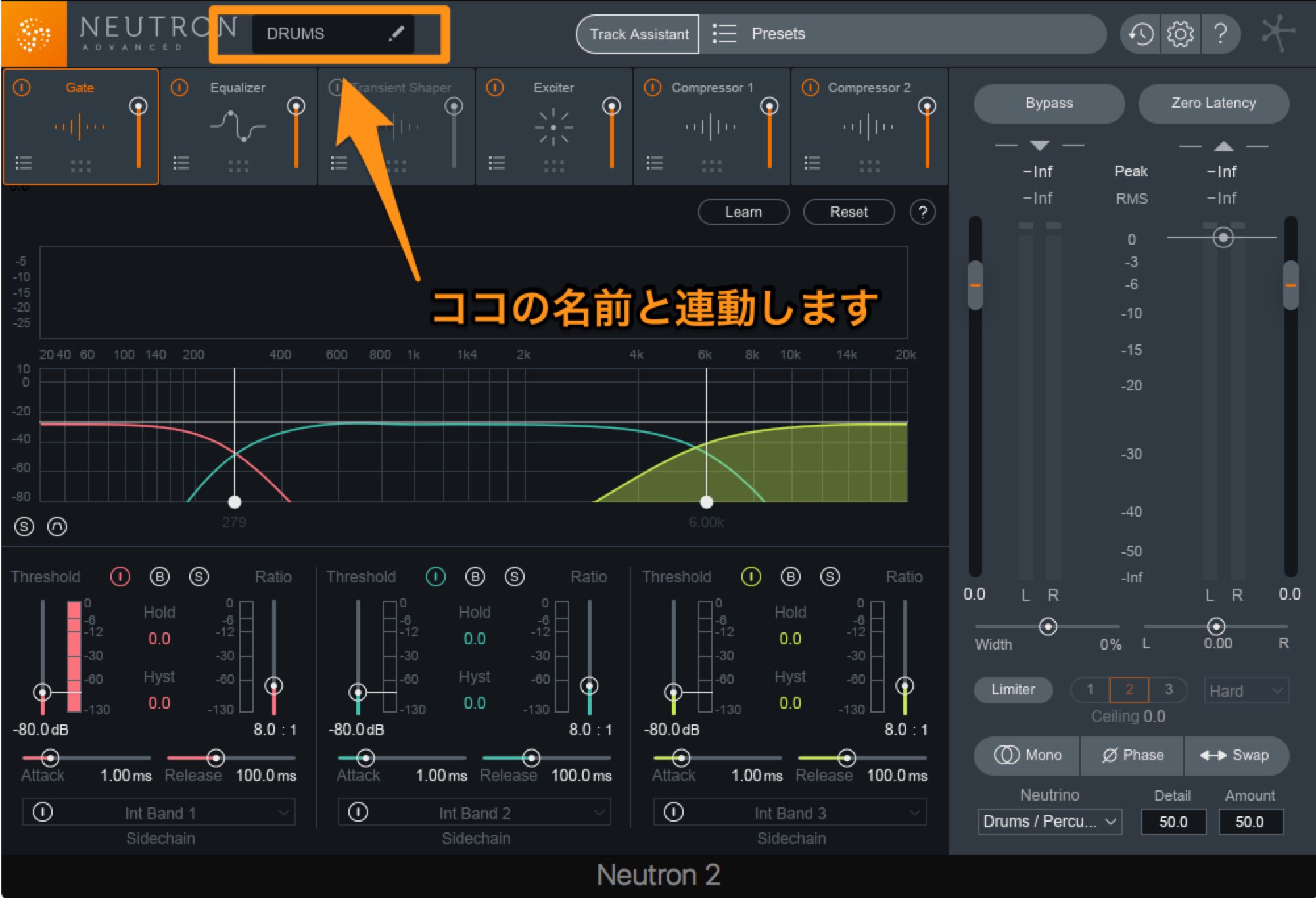Viewport: 1316px width, 898px height.
Task: Toggle the Exciter module power button
Action: pyautogui.click(x=495, y=87)
